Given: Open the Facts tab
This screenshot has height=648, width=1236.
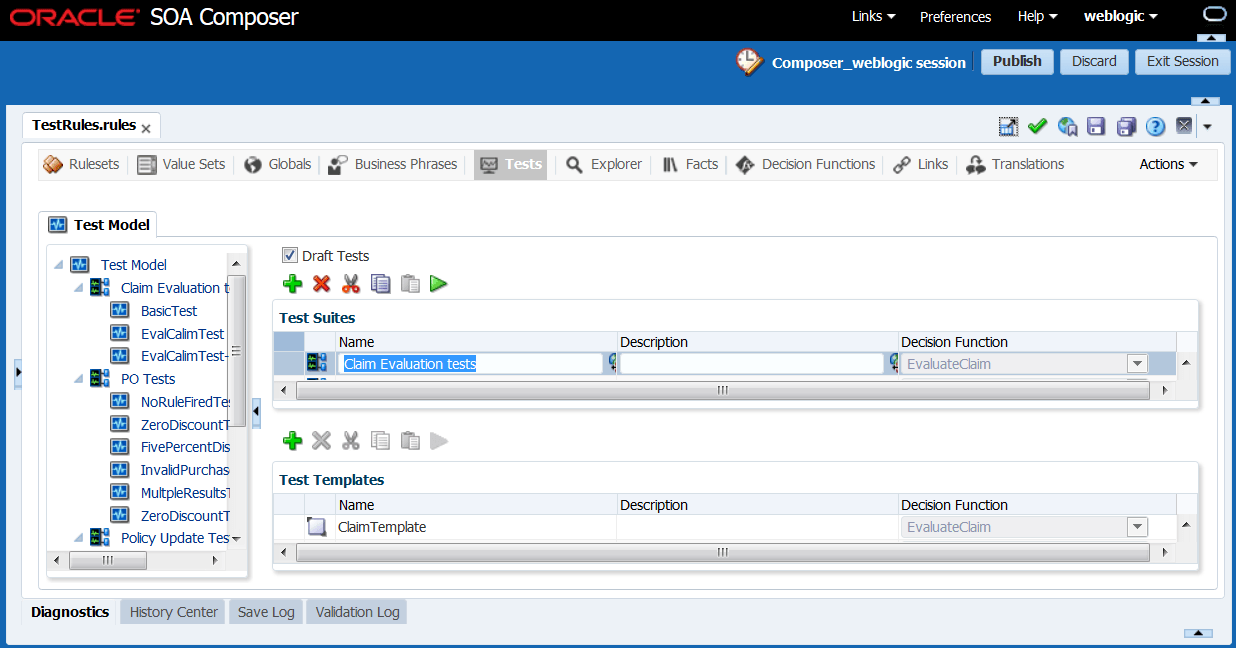Looking at the screenshot, I should [690, 164].
